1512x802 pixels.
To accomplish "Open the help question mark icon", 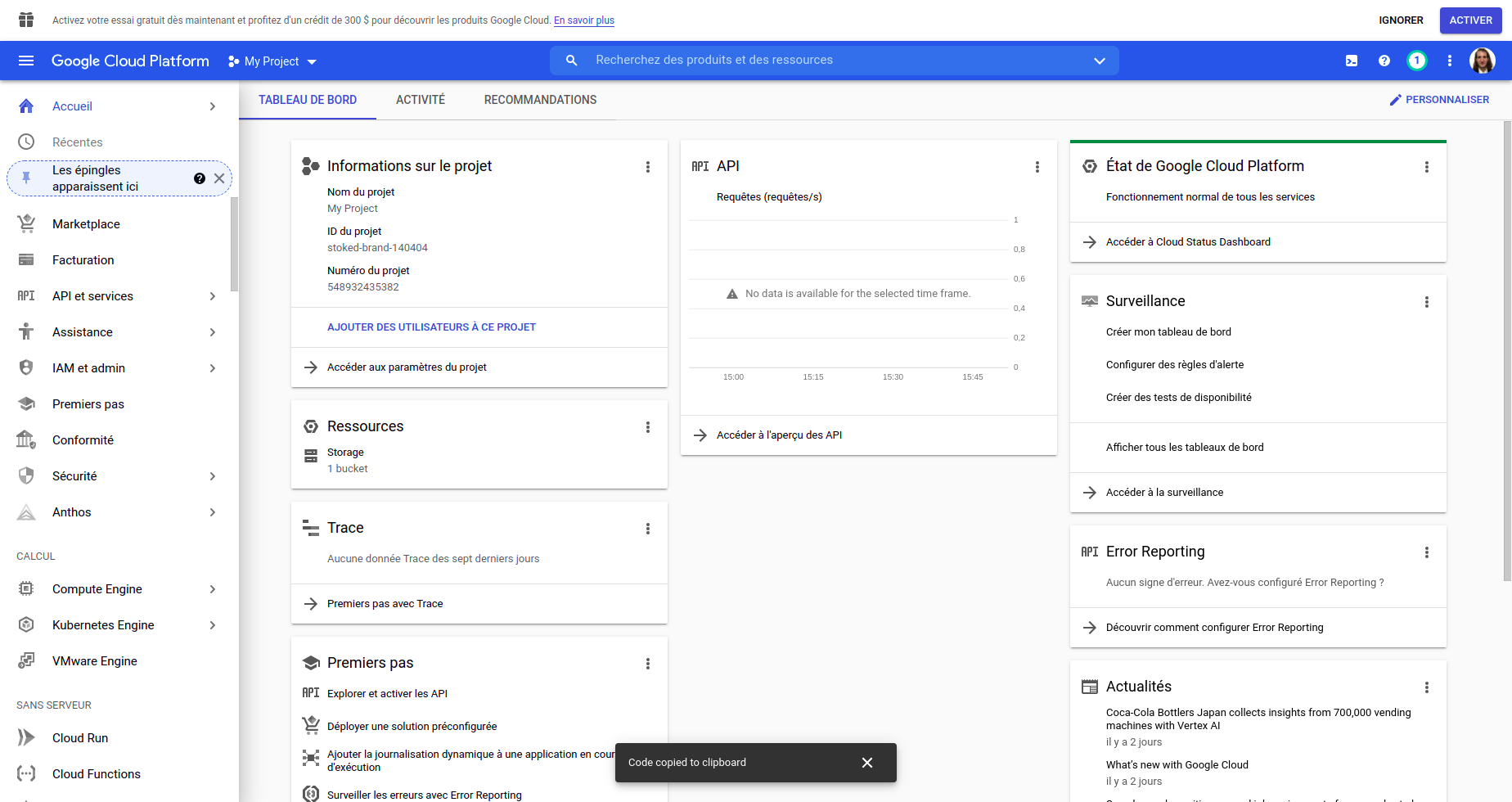I will point(1384,61).
